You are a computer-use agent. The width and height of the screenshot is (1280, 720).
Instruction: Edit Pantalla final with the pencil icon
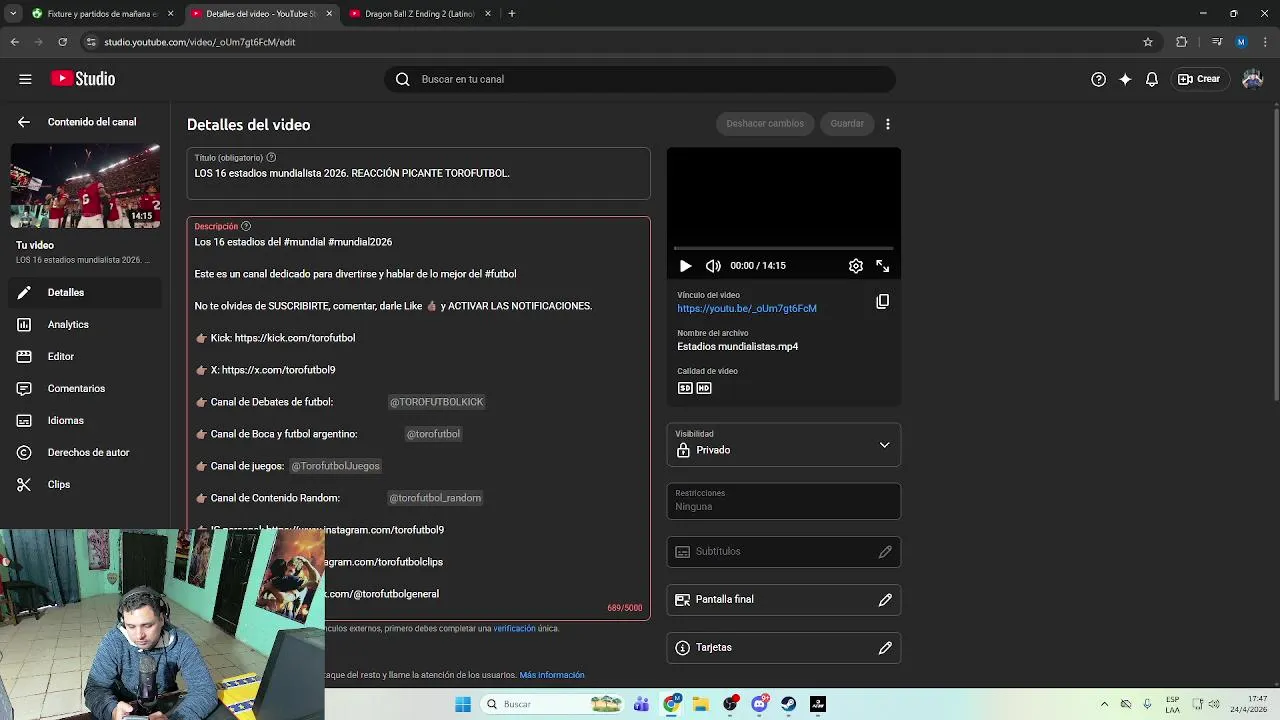pyautogui.click(x=885, y=600)
